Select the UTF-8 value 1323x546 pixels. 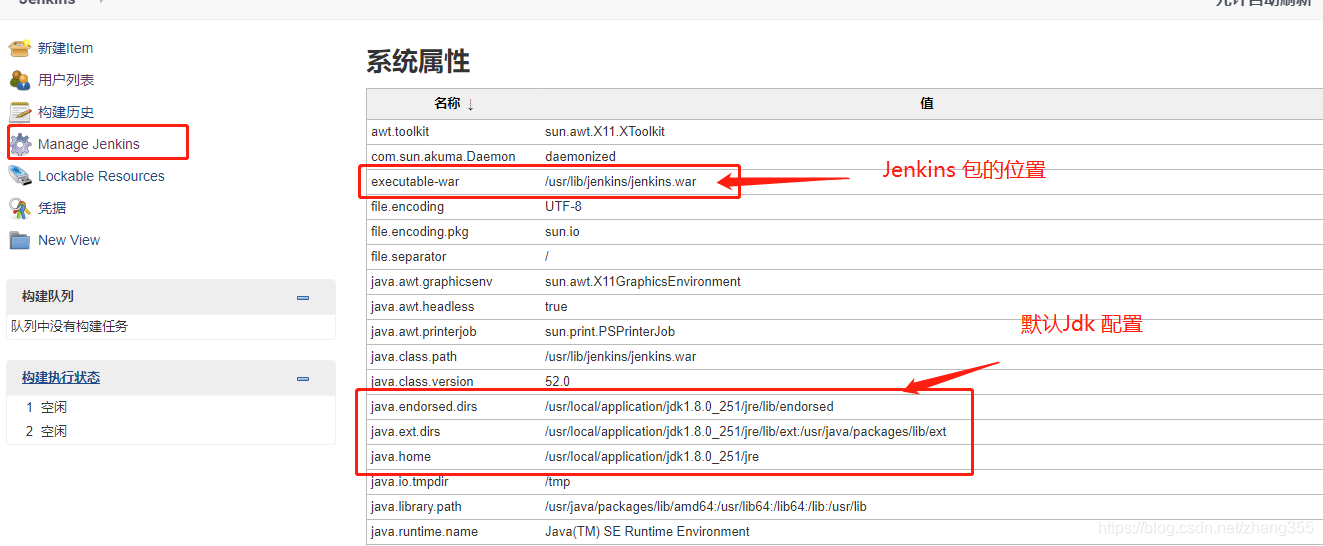[563, 206]
